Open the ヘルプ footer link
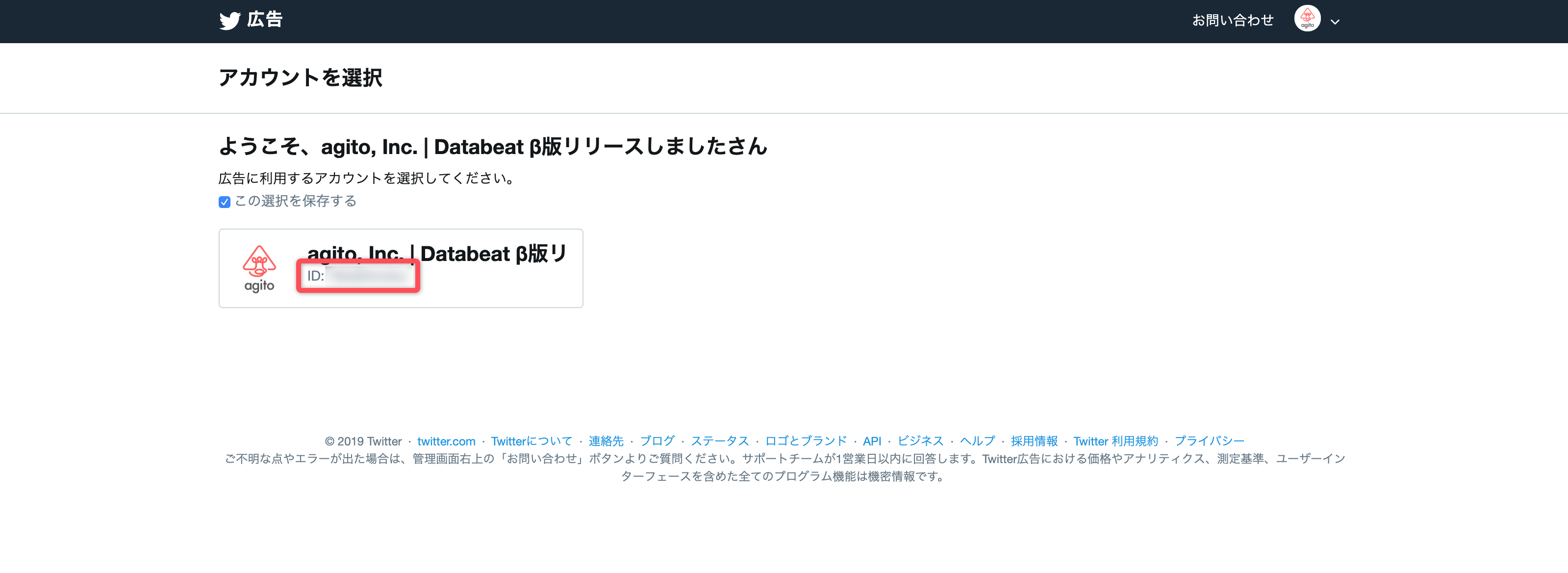This screenshot has height=573, width=1568. point(977,441)
